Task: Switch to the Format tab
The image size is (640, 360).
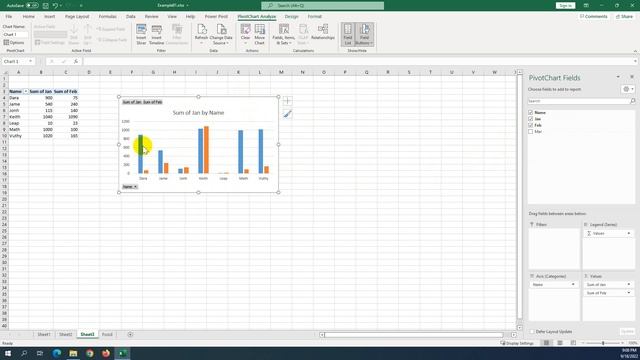Action: click(x=315, y=16)
